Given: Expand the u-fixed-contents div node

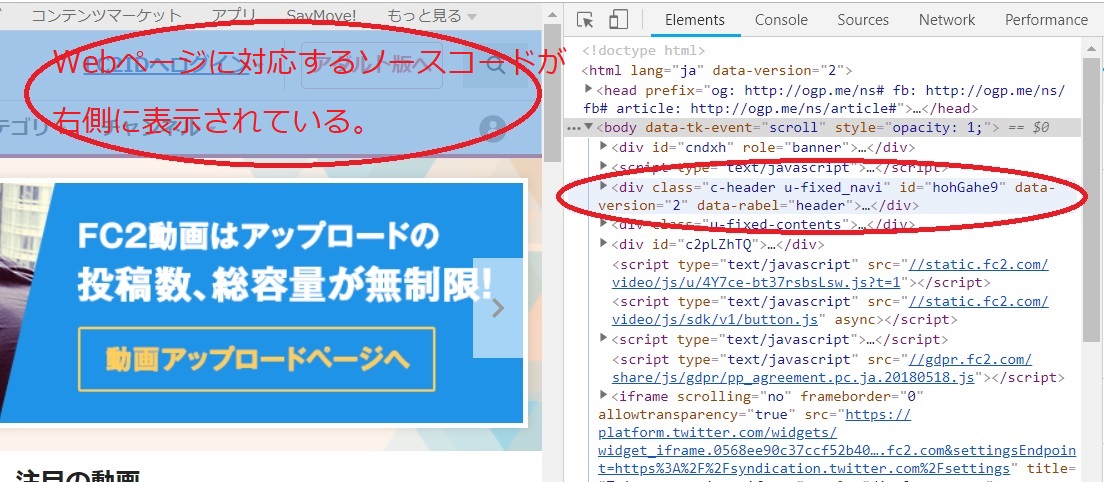Looking at the screenshot, I should point(603,223).
